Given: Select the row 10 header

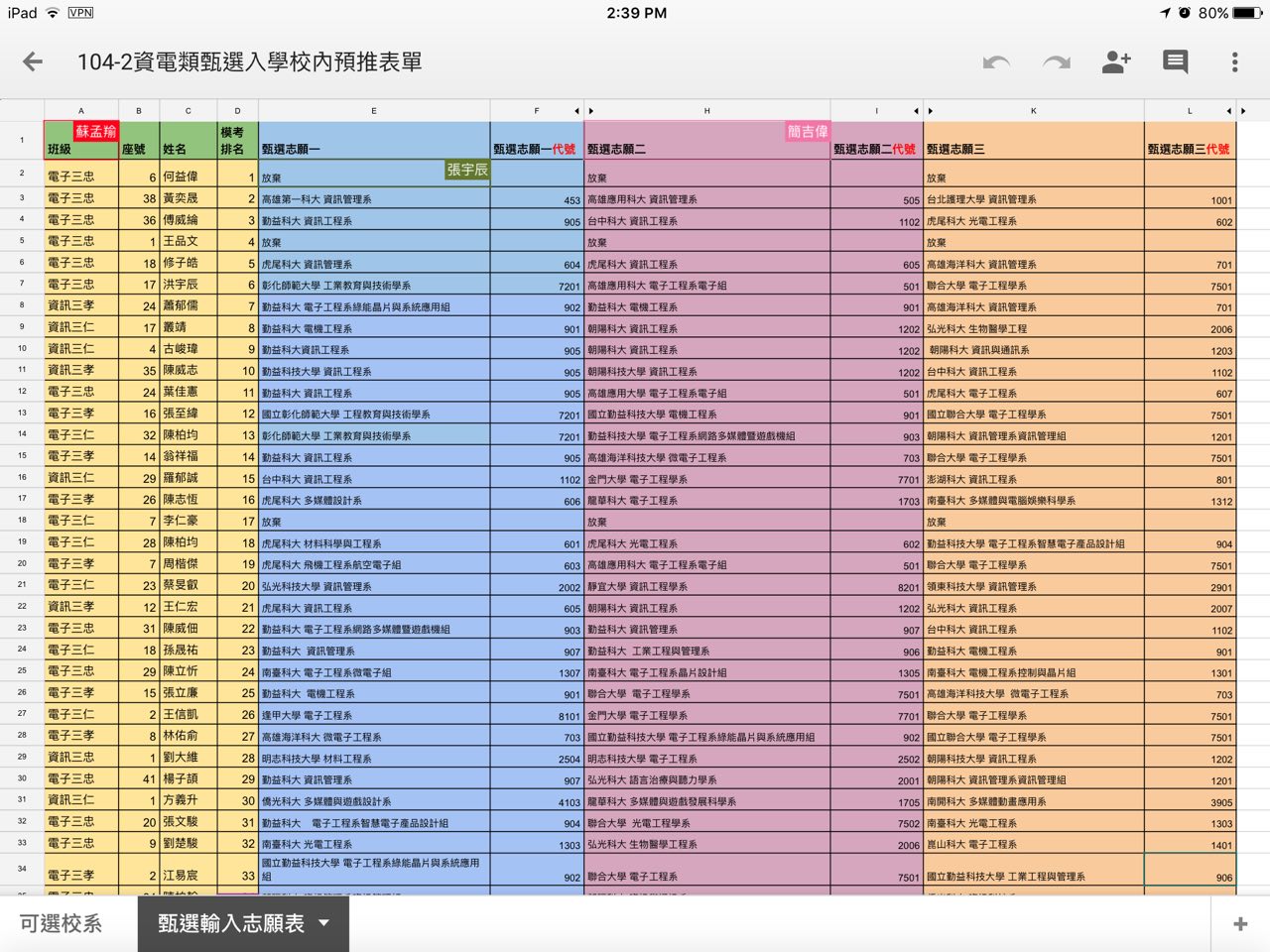Looking at the screenshot, I should pyautogui.click(x=22, y=349).
